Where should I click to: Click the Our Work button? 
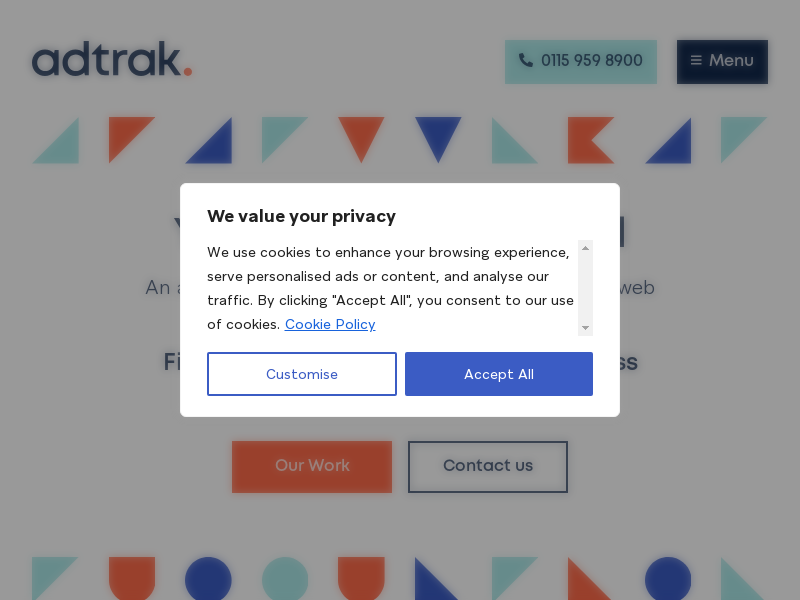pos(312,466)
